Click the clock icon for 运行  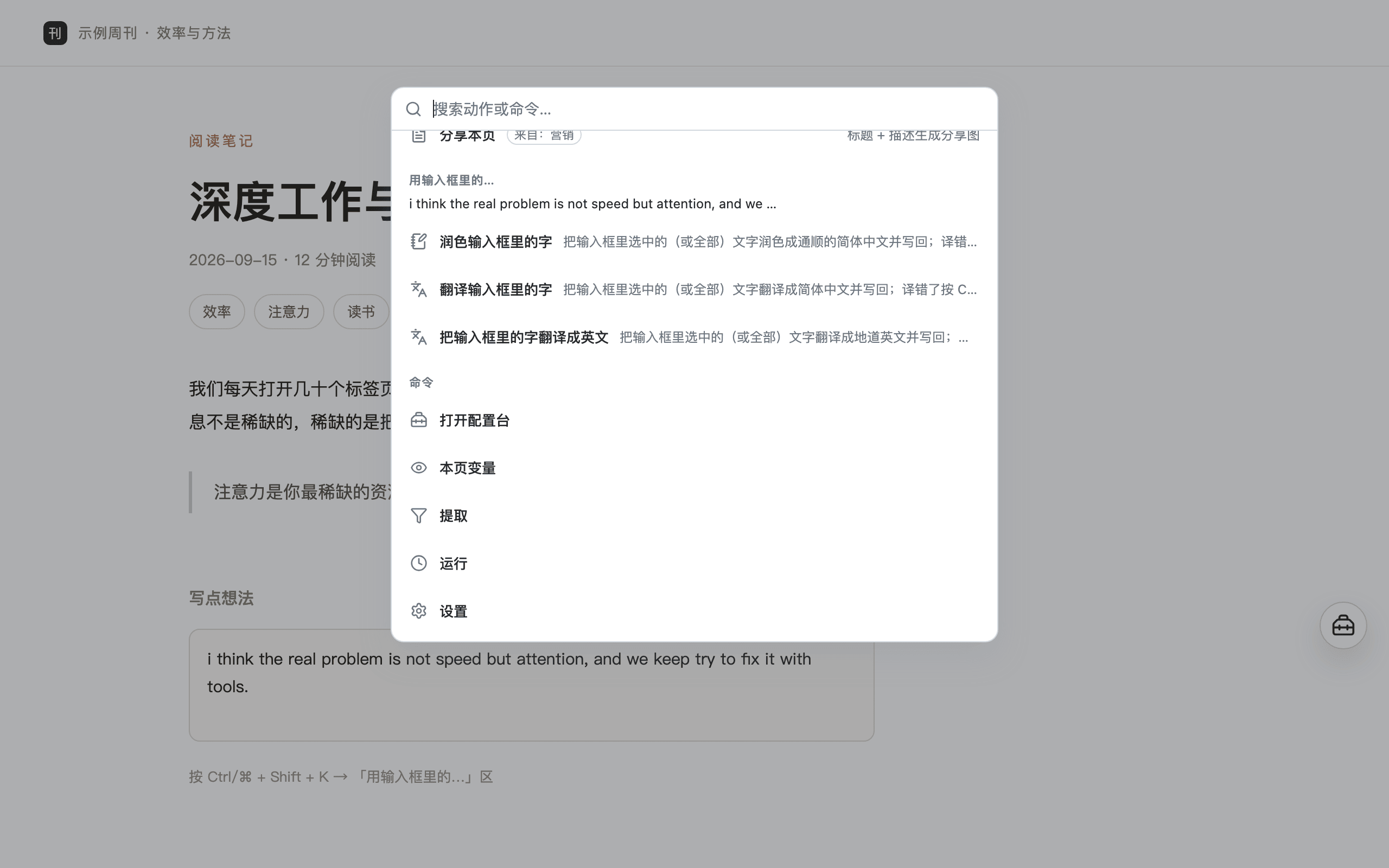(x=418, y=563)
